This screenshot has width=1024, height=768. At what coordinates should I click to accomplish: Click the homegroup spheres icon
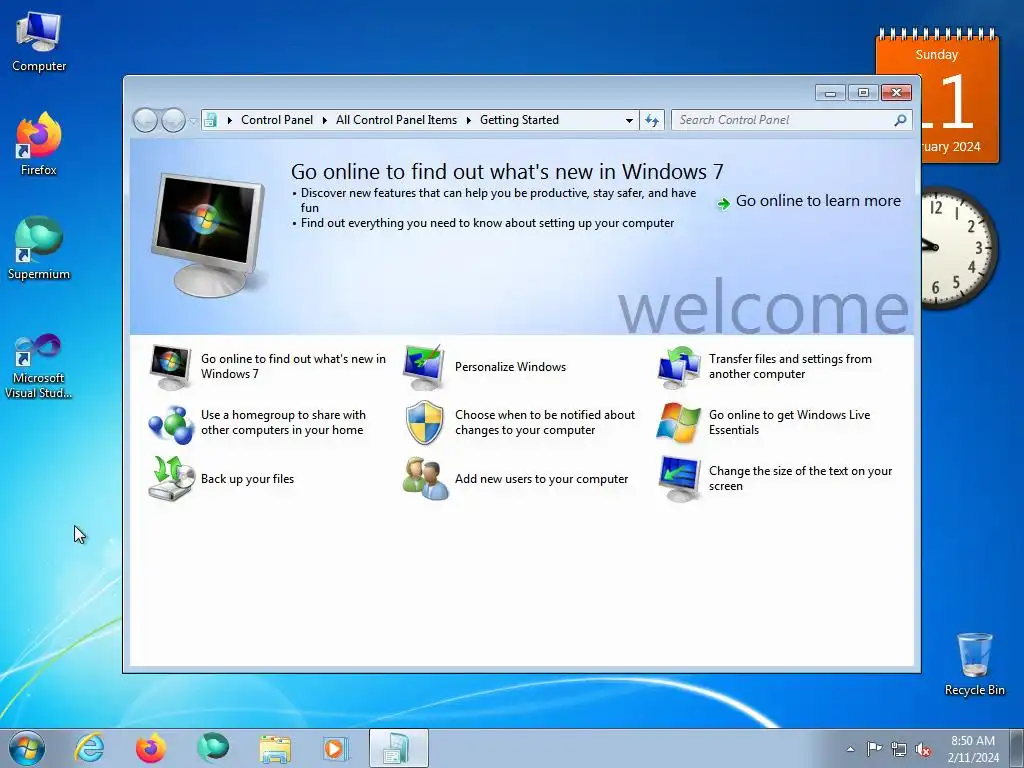[x=170, y=423]
